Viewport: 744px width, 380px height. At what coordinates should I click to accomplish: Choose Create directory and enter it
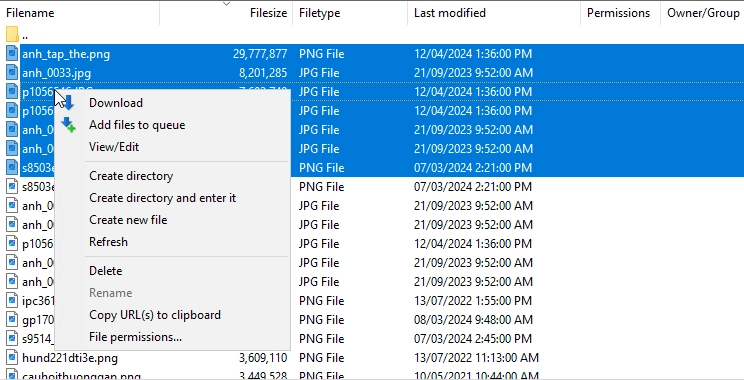click(162, 198)
